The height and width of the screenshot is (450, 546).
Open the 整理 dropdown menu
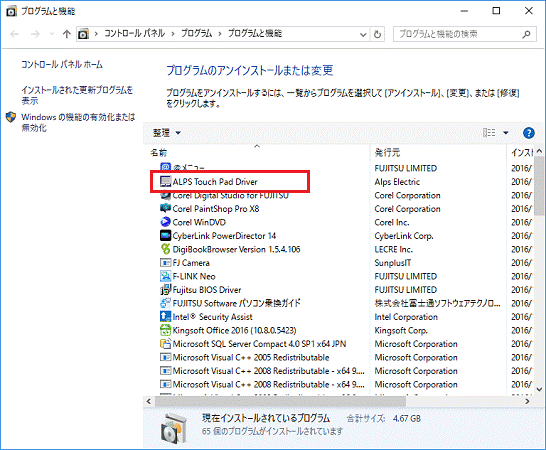(166, 133)
